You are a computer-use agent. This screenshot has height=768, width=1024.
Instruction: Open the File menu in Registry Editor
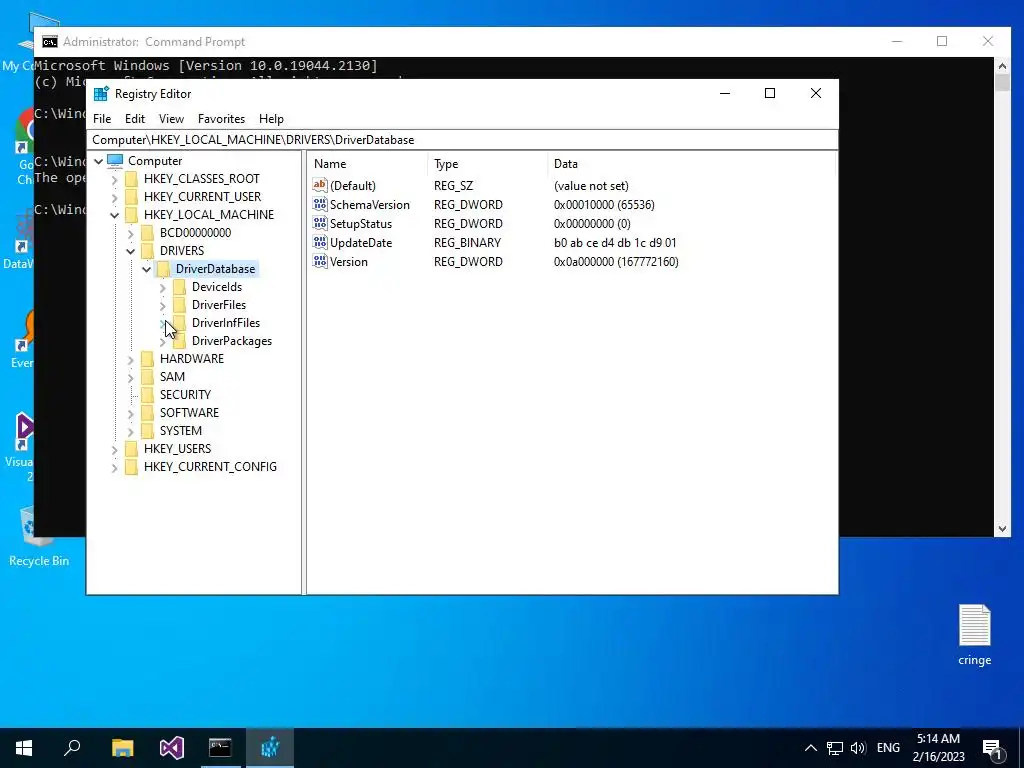click(102, 119)
